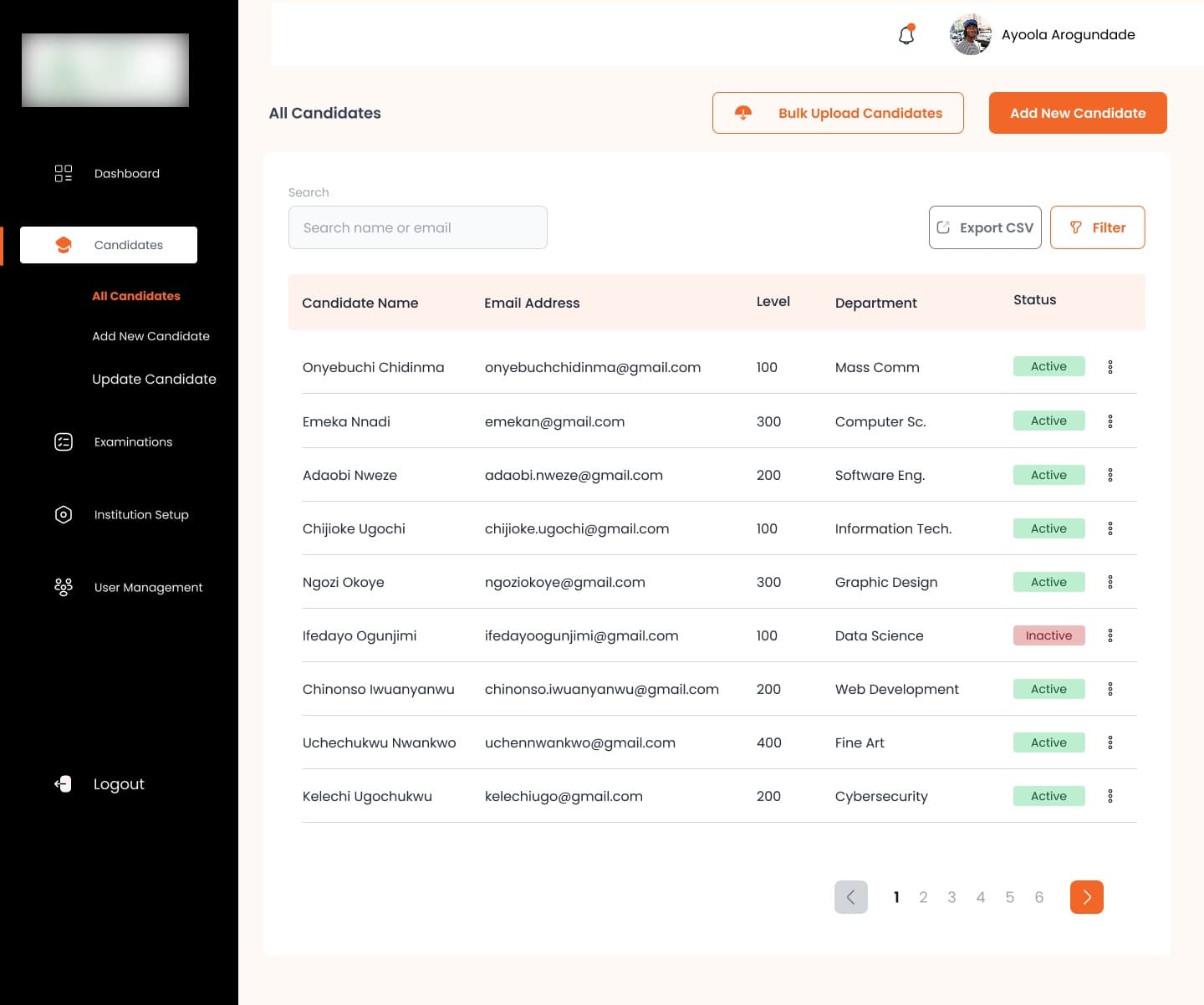
Task: Click the Department column header
Action: 876,303
